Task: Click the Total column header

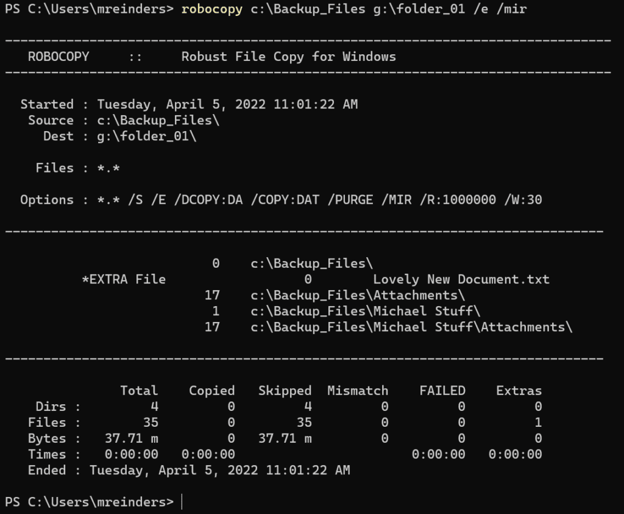Action: tap(139, 390)
